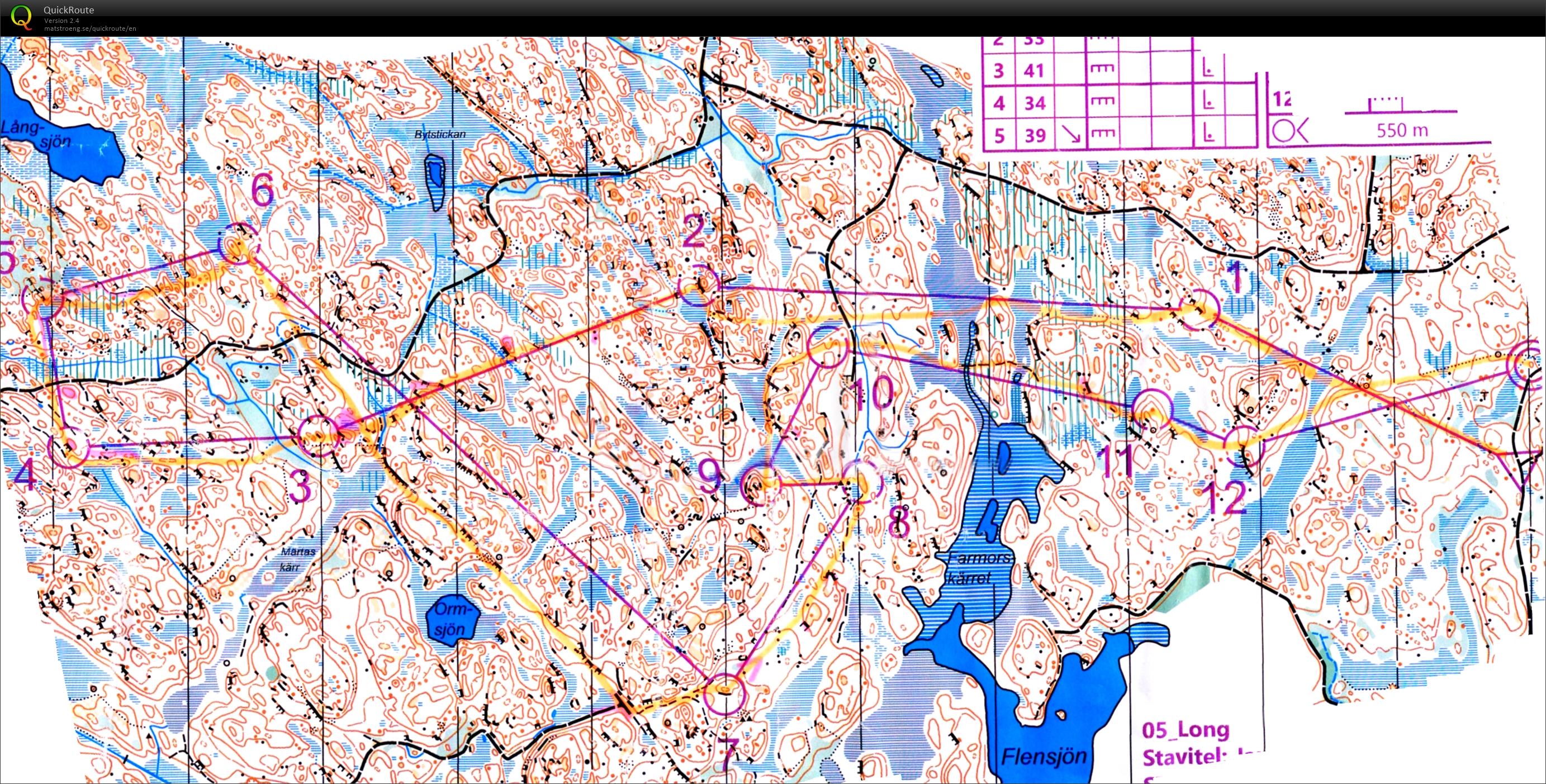1546x784 pixels.
Task: Click the large purple number 2 label
Action: (x=694, y=231)
